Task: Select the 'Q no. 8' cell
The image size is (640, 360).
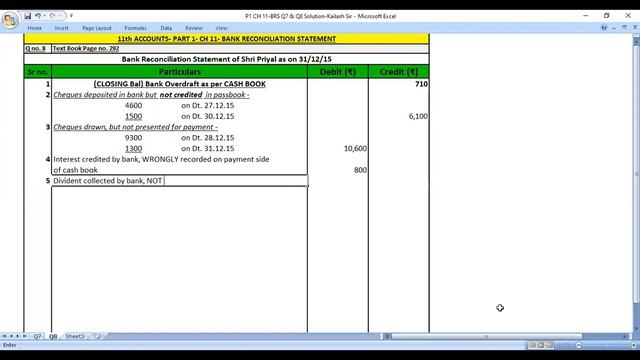Action: point(38,48)
